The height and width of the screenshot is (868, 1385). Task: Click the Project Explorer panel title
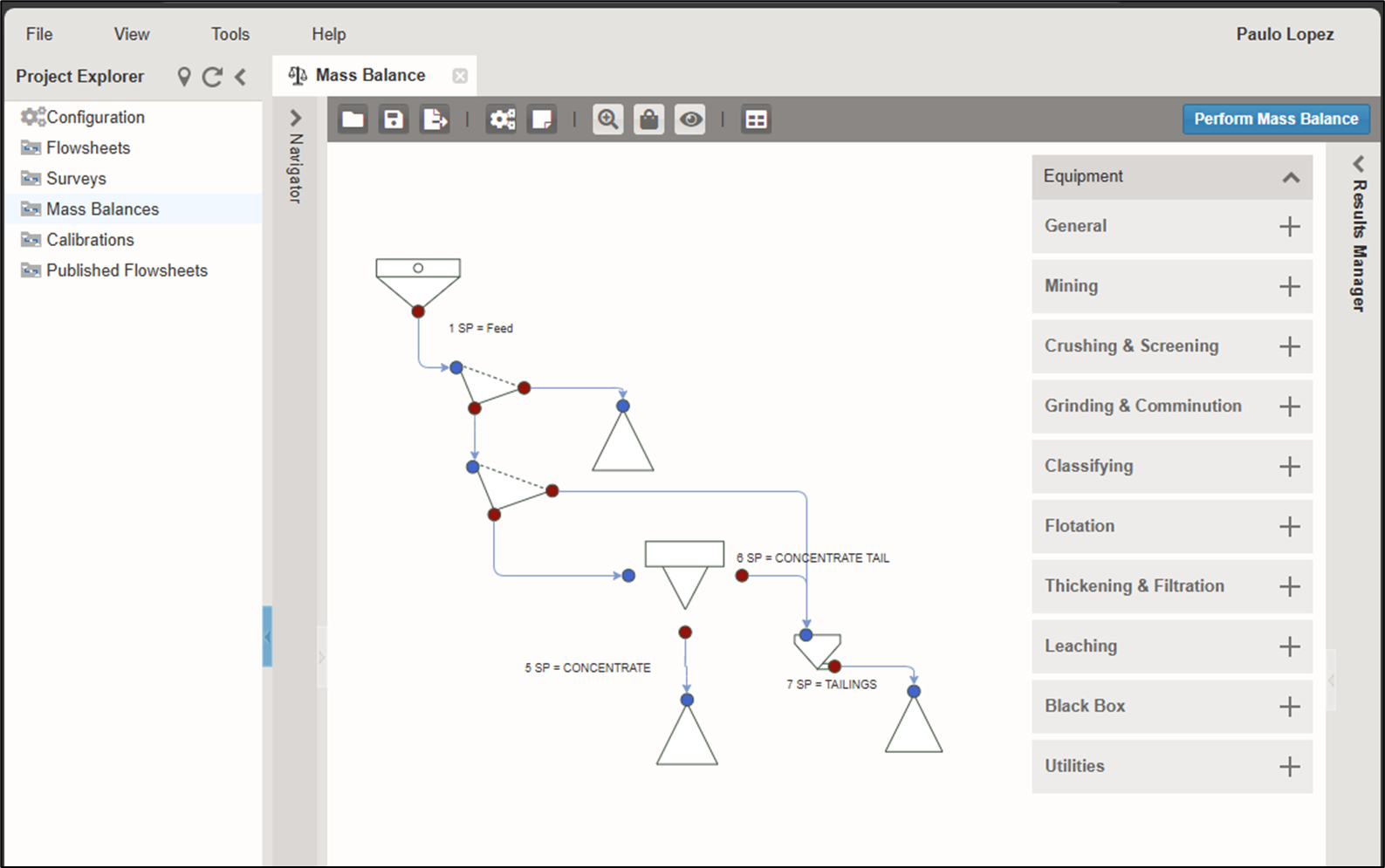point(80,77)
